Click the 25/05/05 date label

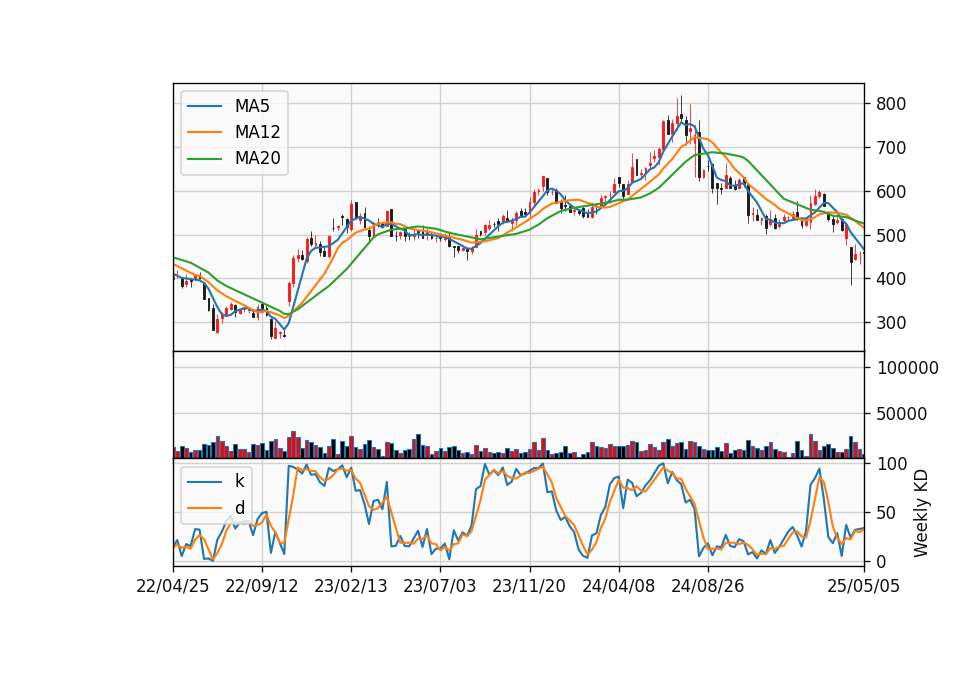(x=864, y=587)
